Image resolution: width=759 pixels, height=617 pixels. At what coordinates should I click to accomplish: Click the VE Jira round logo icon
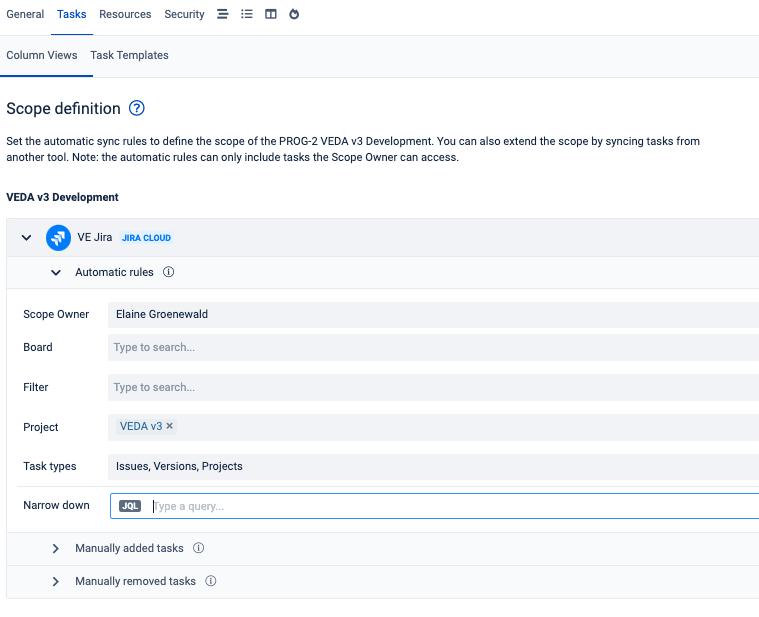point(58,238)
